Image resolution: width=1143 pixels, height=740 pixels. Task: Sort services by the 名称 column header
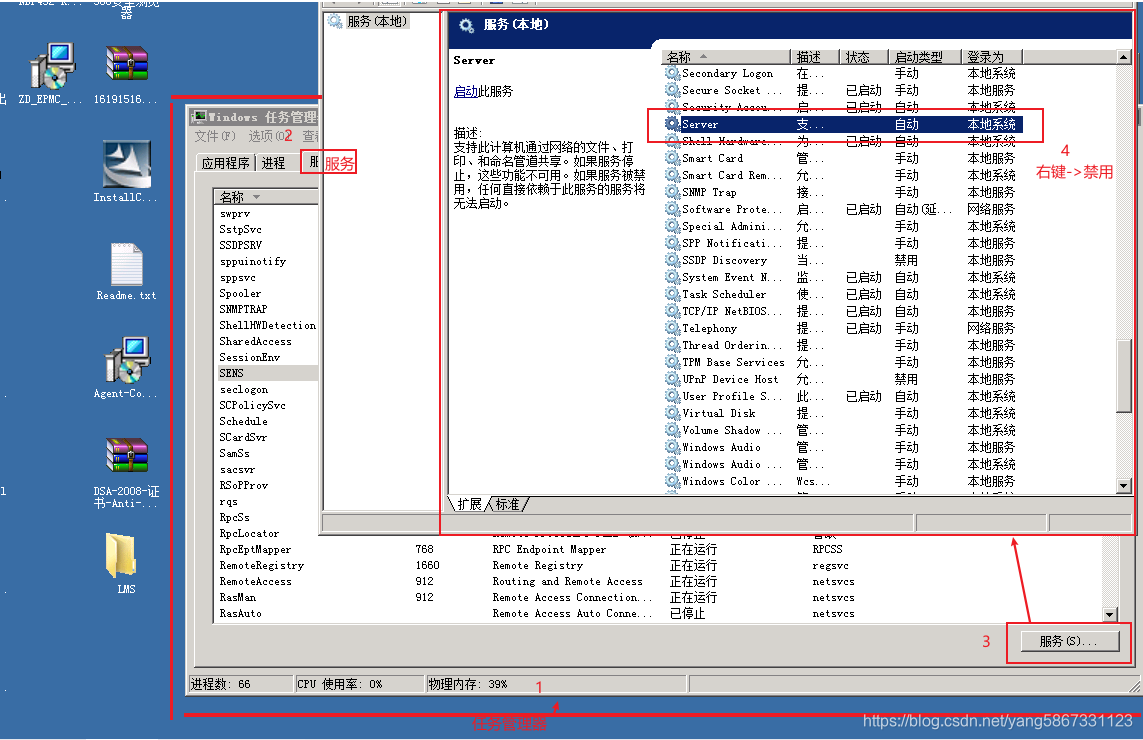(x=725, y=57)
